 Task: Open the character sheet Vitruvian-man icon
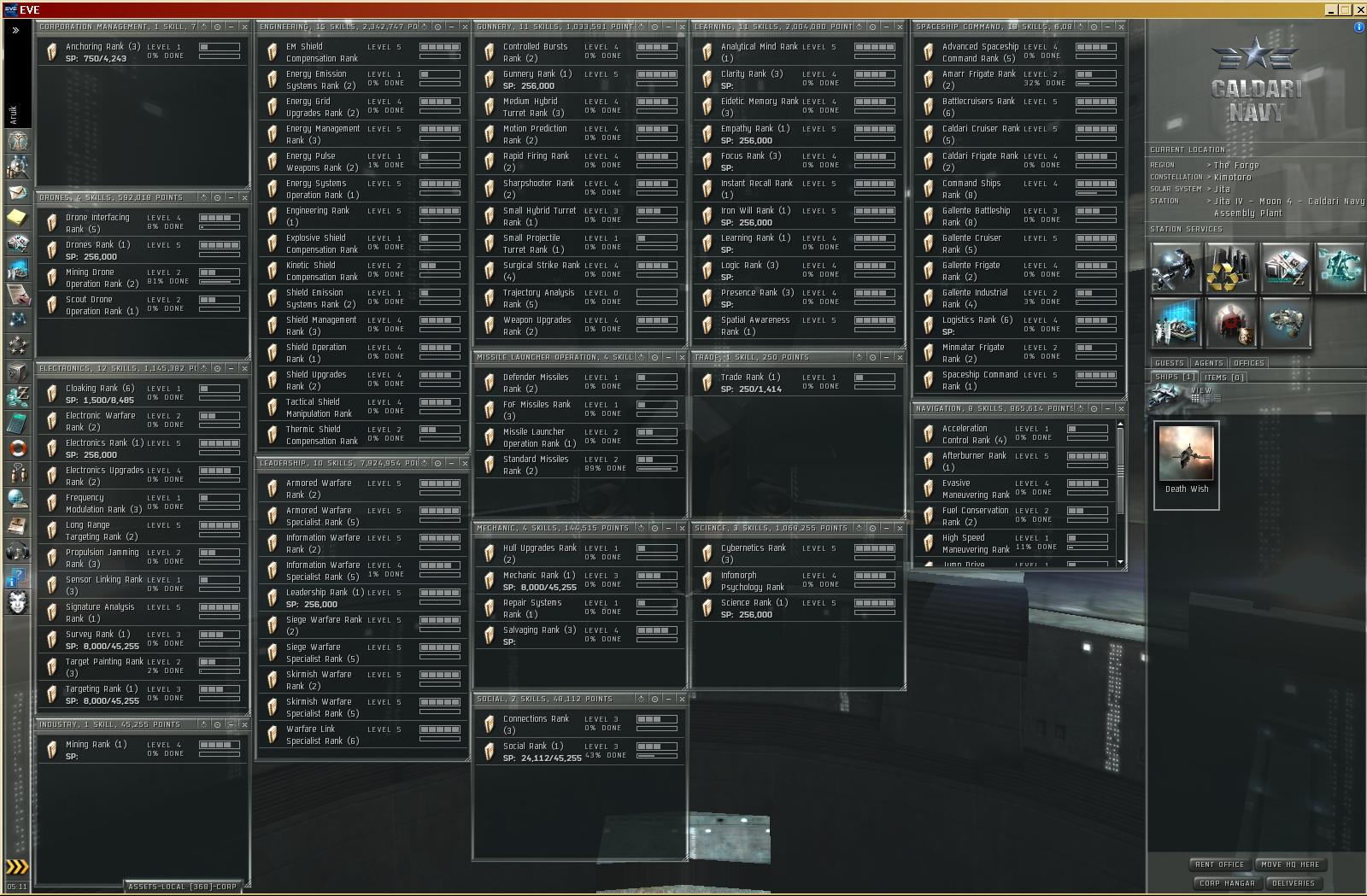click(17, 141)
